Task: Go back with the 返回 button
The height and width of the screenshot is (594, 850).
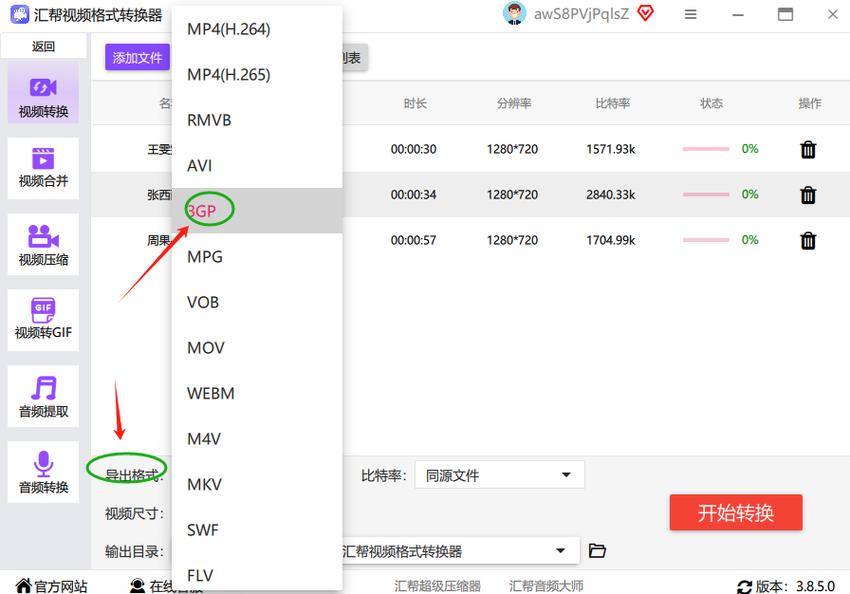Action: (43, 46)
